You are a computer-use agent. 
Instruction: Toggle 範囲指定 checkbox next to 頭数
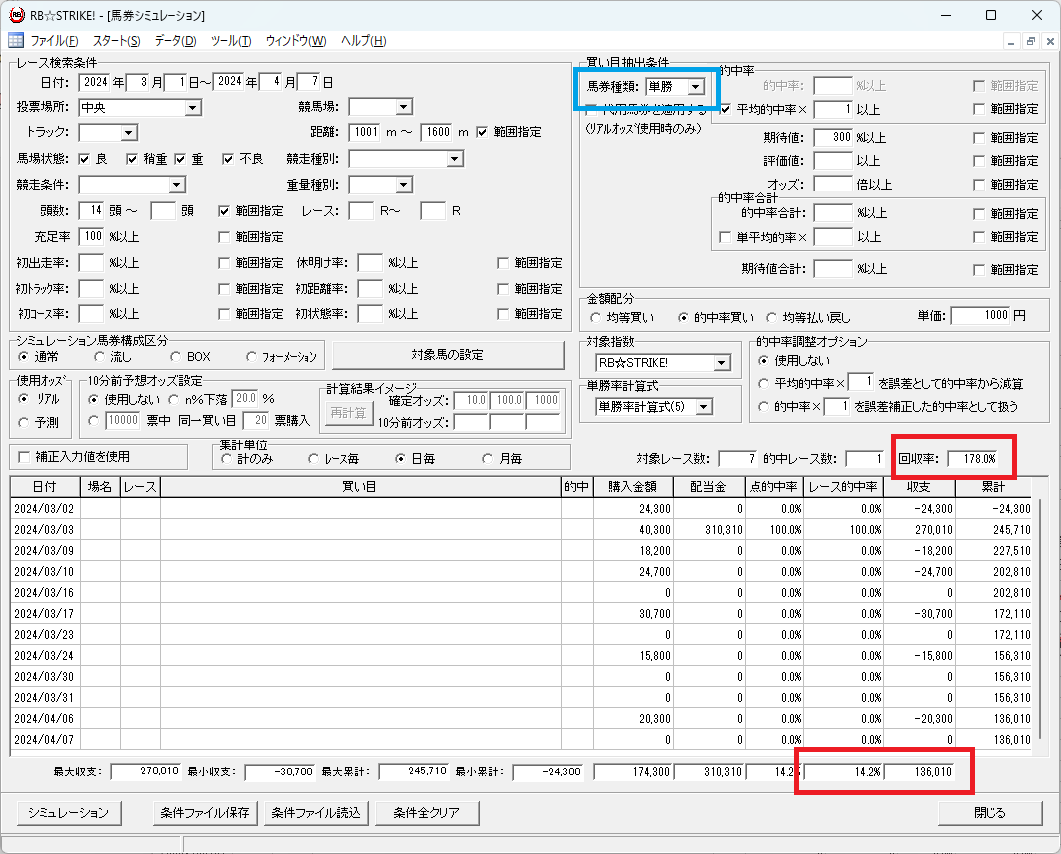coord(224,211)
